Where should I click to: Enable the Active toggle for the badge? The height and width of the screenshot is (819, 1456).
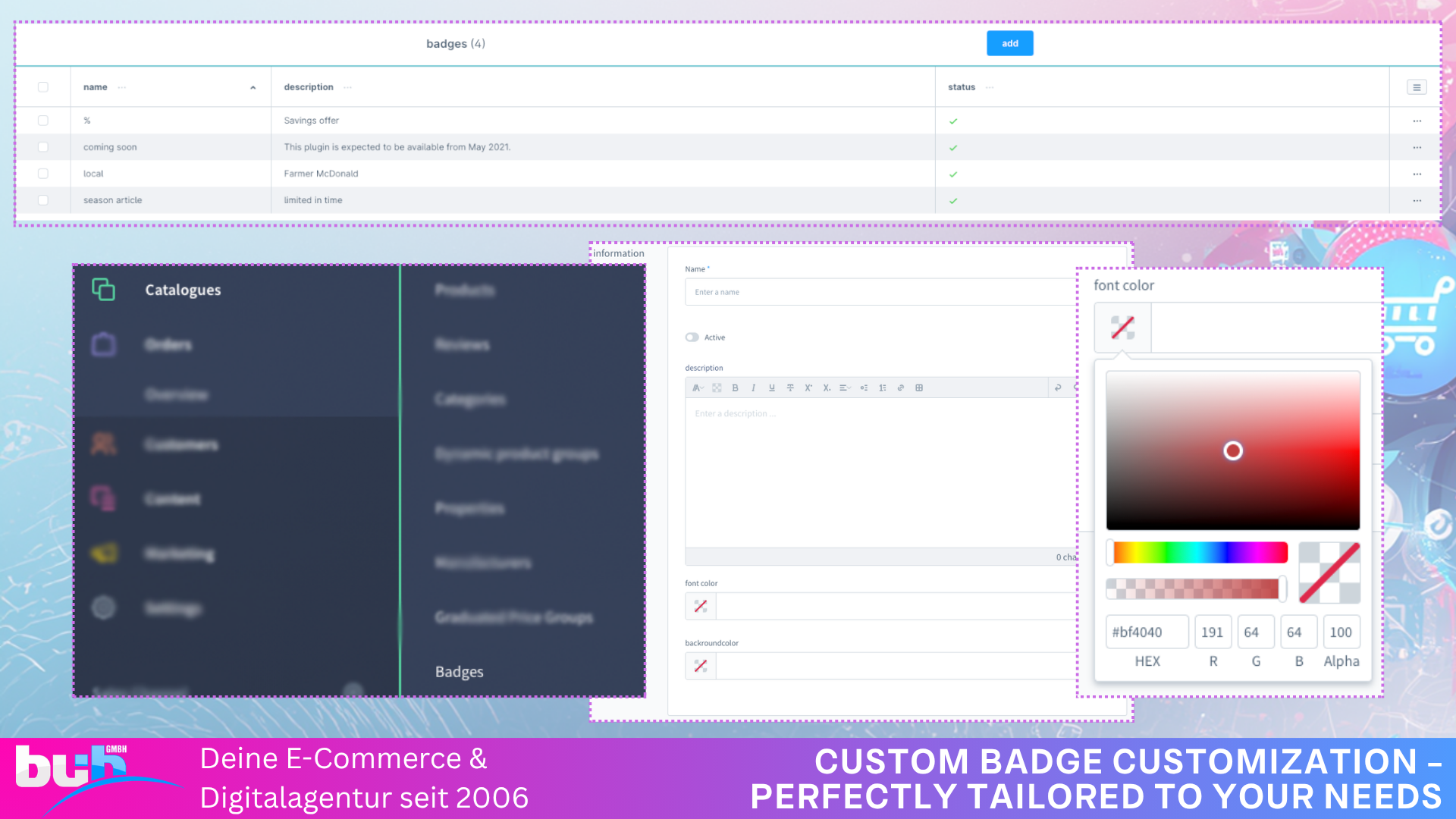click(692, 337)
